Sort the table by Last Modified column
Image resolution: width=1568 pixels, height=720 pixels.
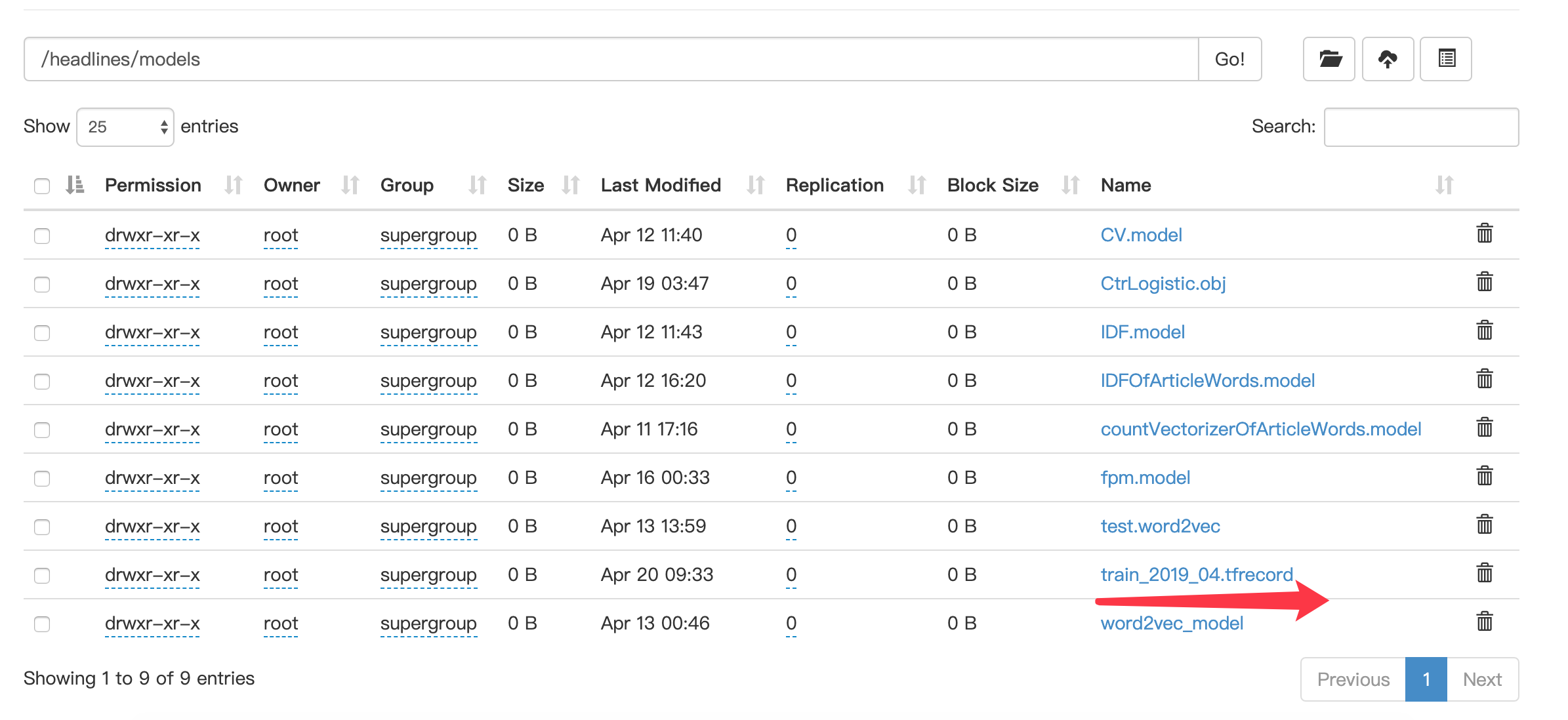pos(661,186)
